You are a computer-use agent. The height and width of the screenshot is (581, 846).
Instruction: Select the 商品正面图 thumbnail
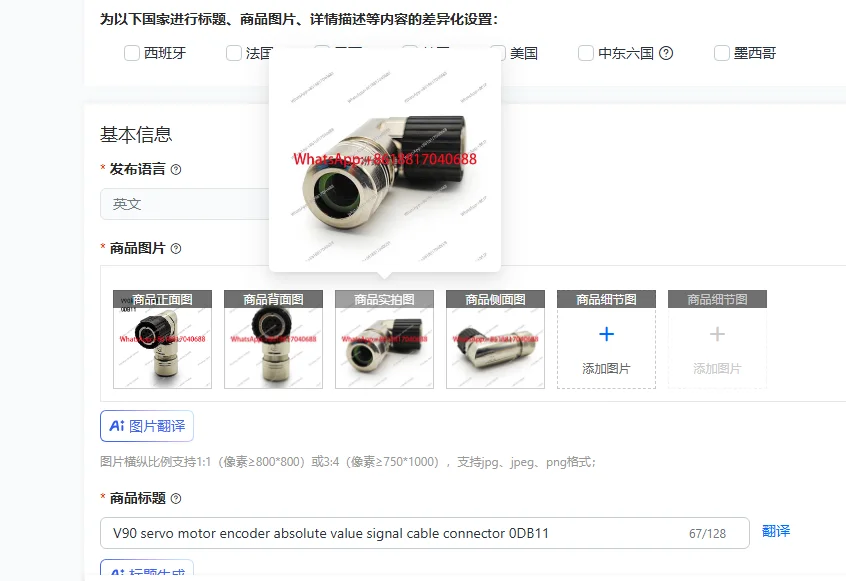click(x=162, y=339)
